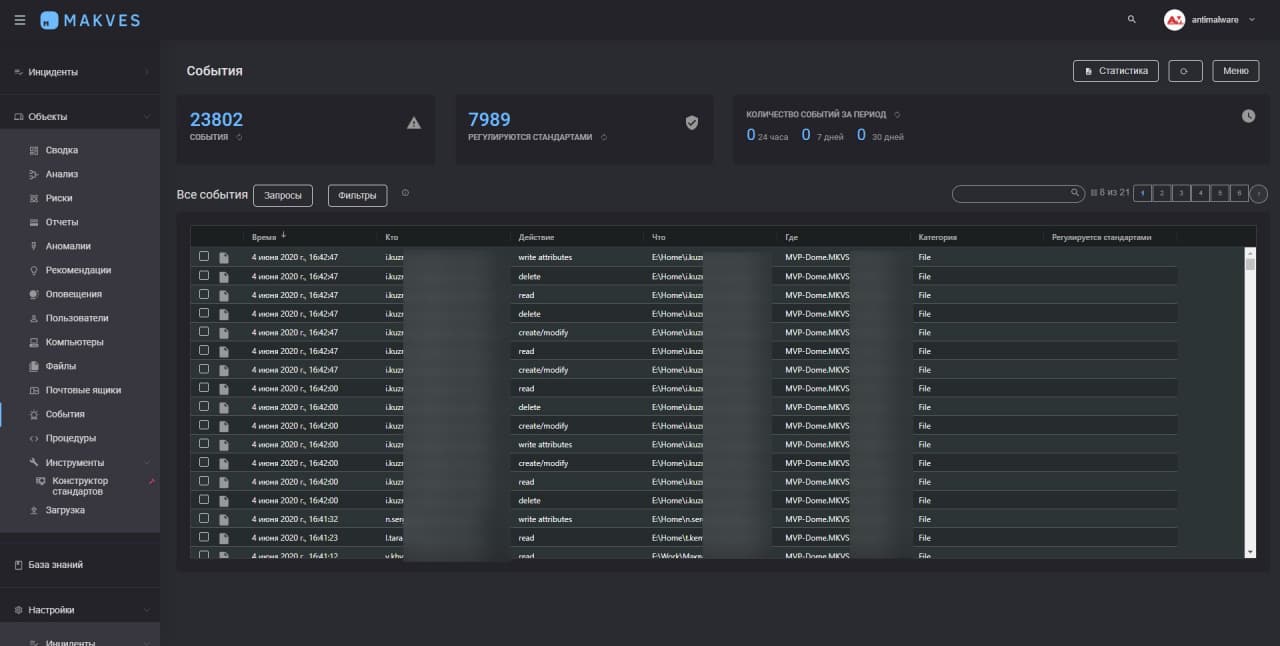Image resolution: width=1280 pixels, height=646 pixels.
Task: Click the clock icon on the period card
Action: 1248,116
